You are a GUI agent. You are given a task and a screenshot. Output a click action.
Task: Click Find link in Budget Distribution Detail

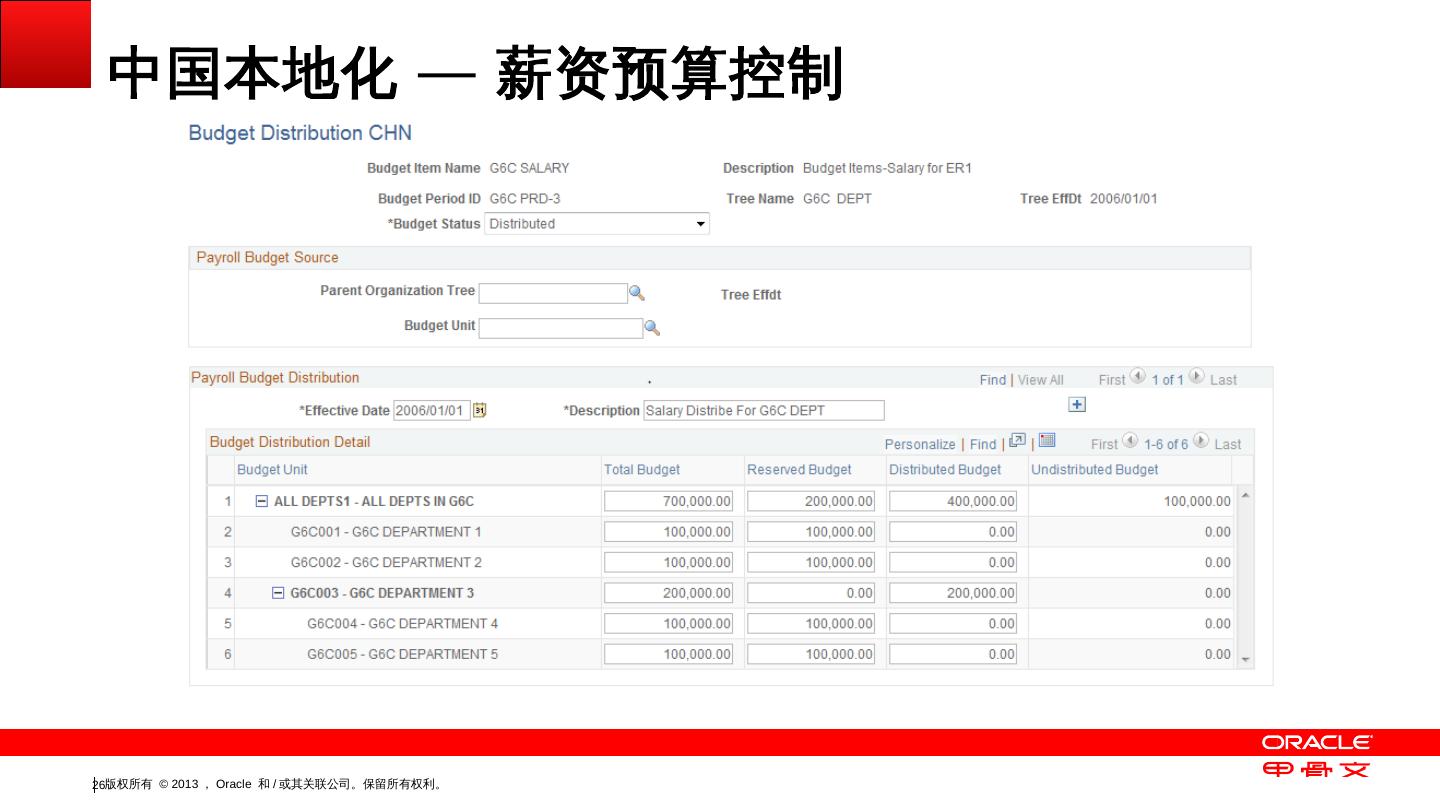983,444
